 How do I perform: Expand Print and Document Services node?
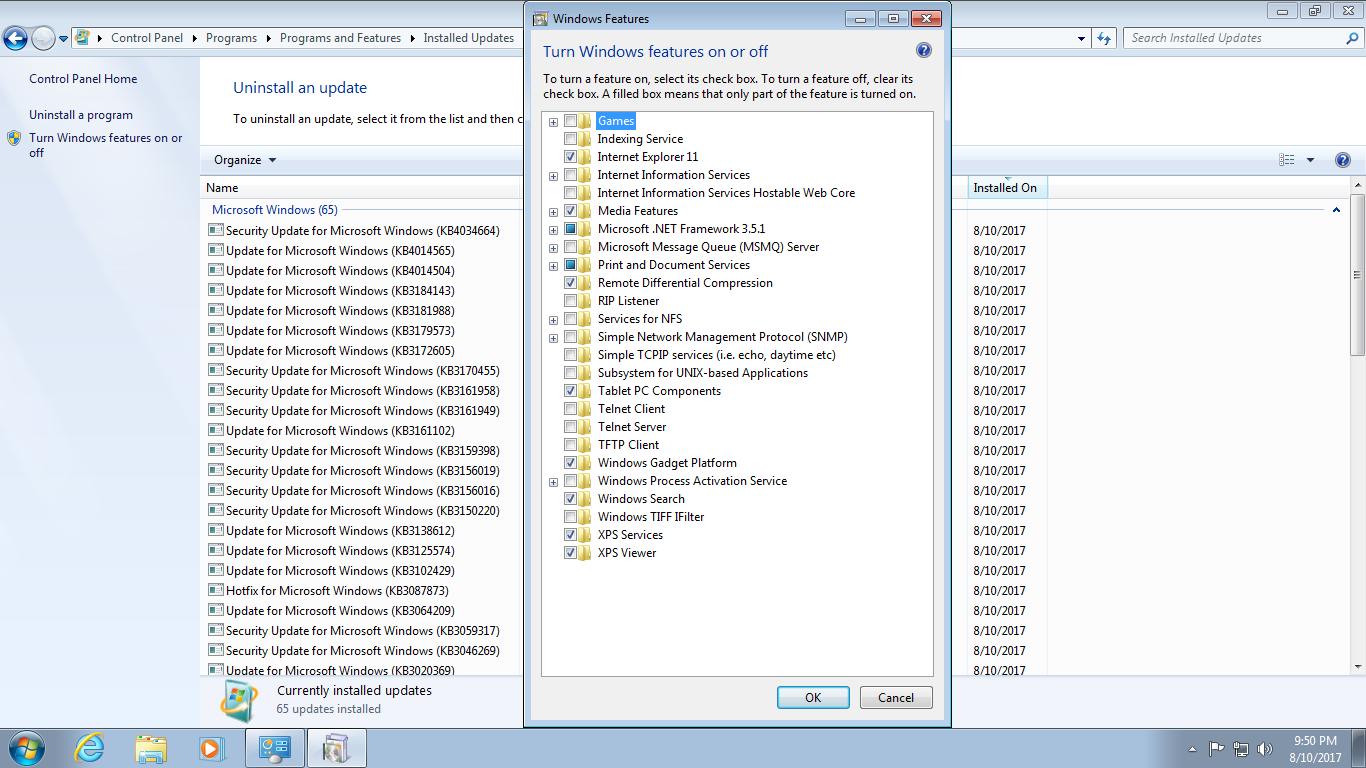pos(553,266)
